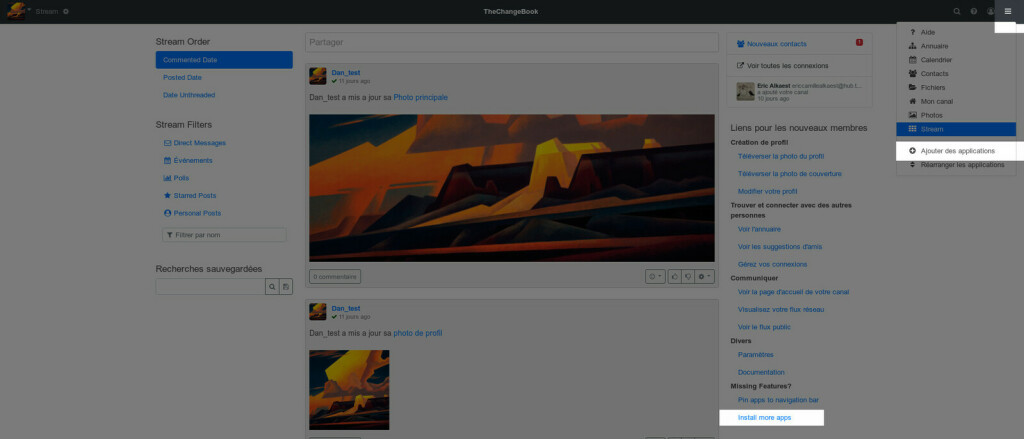Click Dan_test name on the photo de profil post

point(345,308)
